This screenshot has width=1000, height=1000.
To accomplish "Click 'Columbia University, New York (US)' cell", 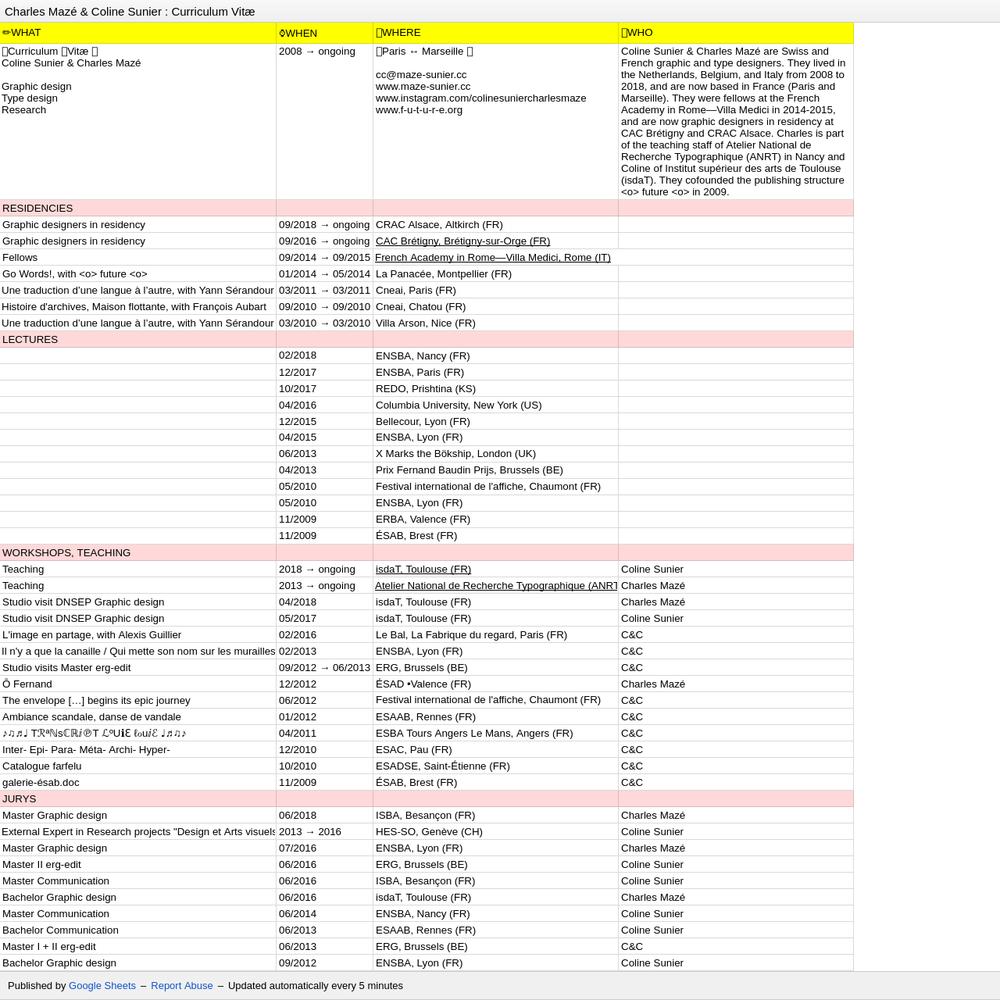I will [x=496, y=405].
